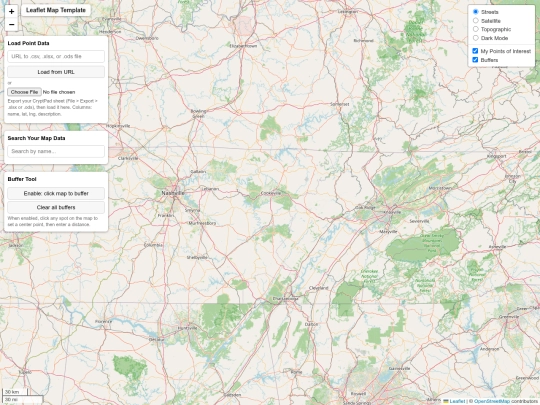
Task: Click the Cleveland city label
Action: [319, 288]
